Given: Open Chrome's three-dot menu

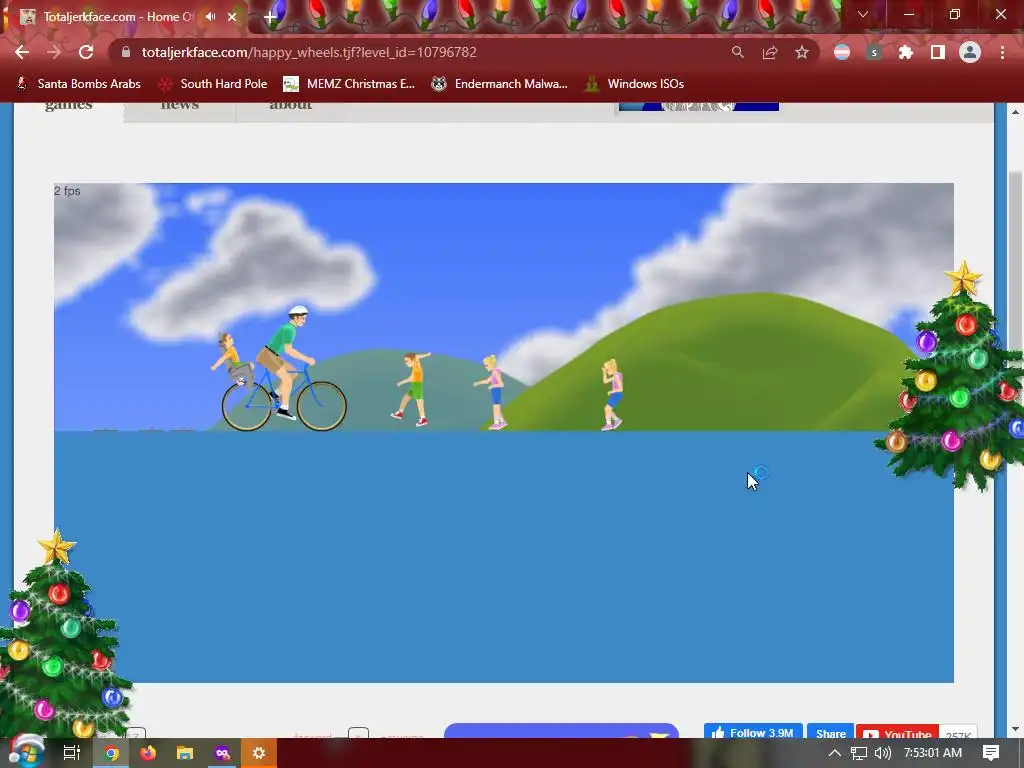Looking at the screenshot, I should coord(1002,52).
